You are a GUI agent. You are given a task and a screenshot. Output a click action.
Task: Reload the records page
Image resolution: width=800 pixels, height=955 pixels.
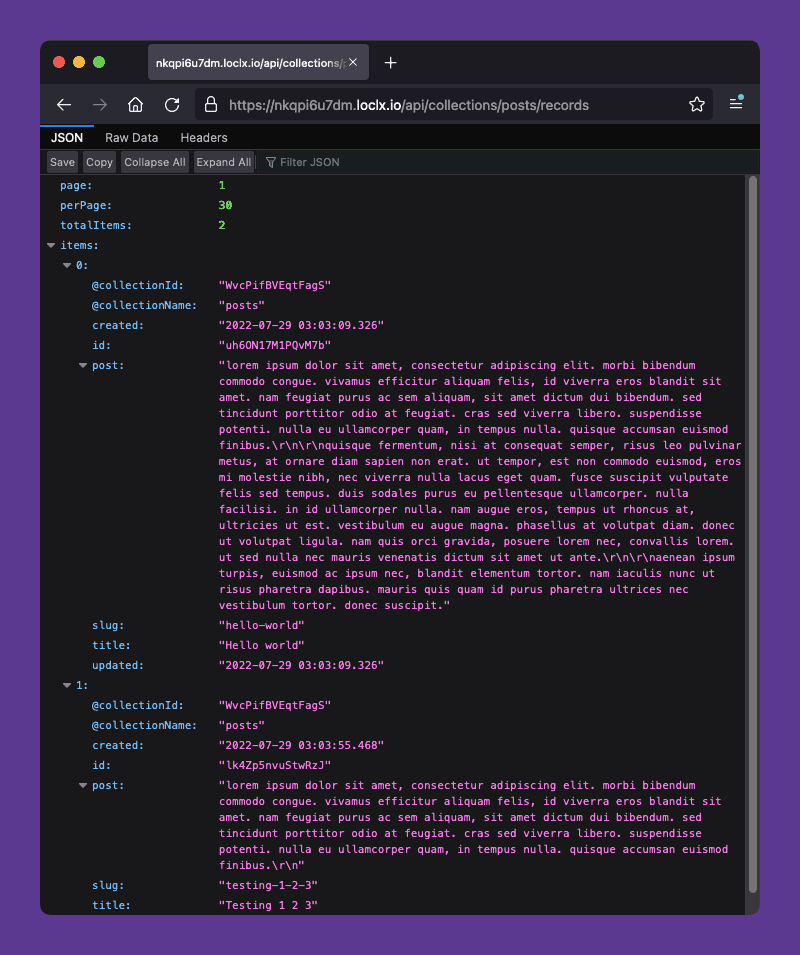click(x=171, y=104)
